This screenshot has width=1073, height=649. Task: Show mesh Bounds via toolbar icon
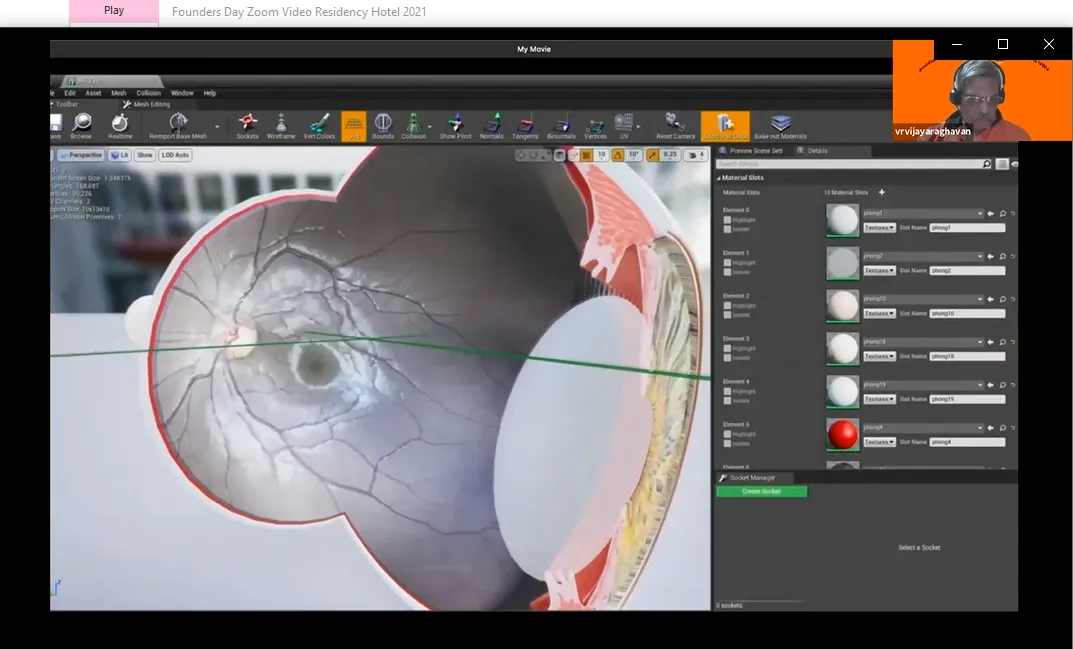[x=383, y=127]
